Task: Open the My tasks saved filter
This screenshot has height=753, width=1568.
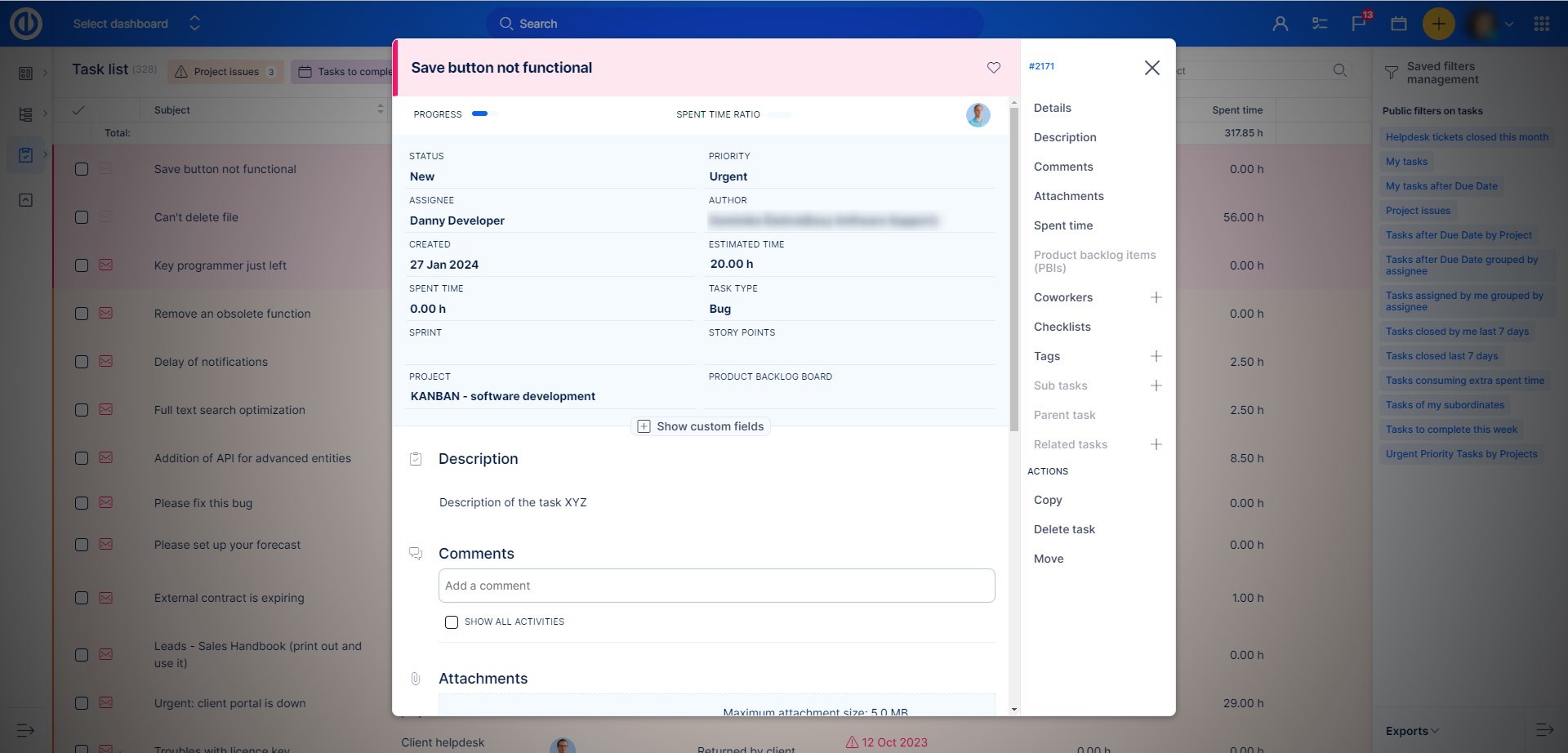Action: 1406,162
